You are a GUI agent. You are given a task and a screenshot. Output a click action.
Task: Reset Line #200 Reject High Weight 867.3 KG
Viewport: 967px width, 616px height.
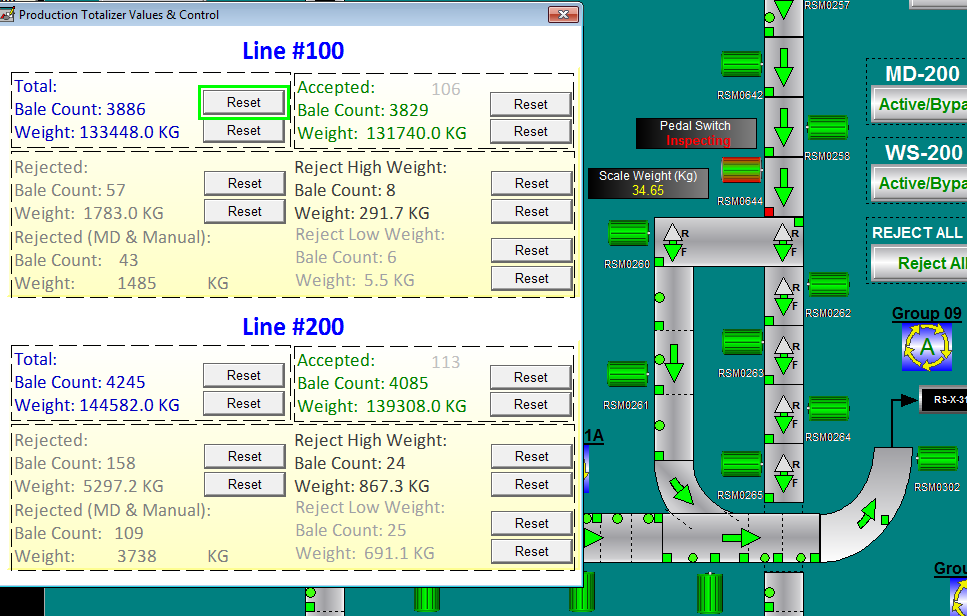coord(532,484)
